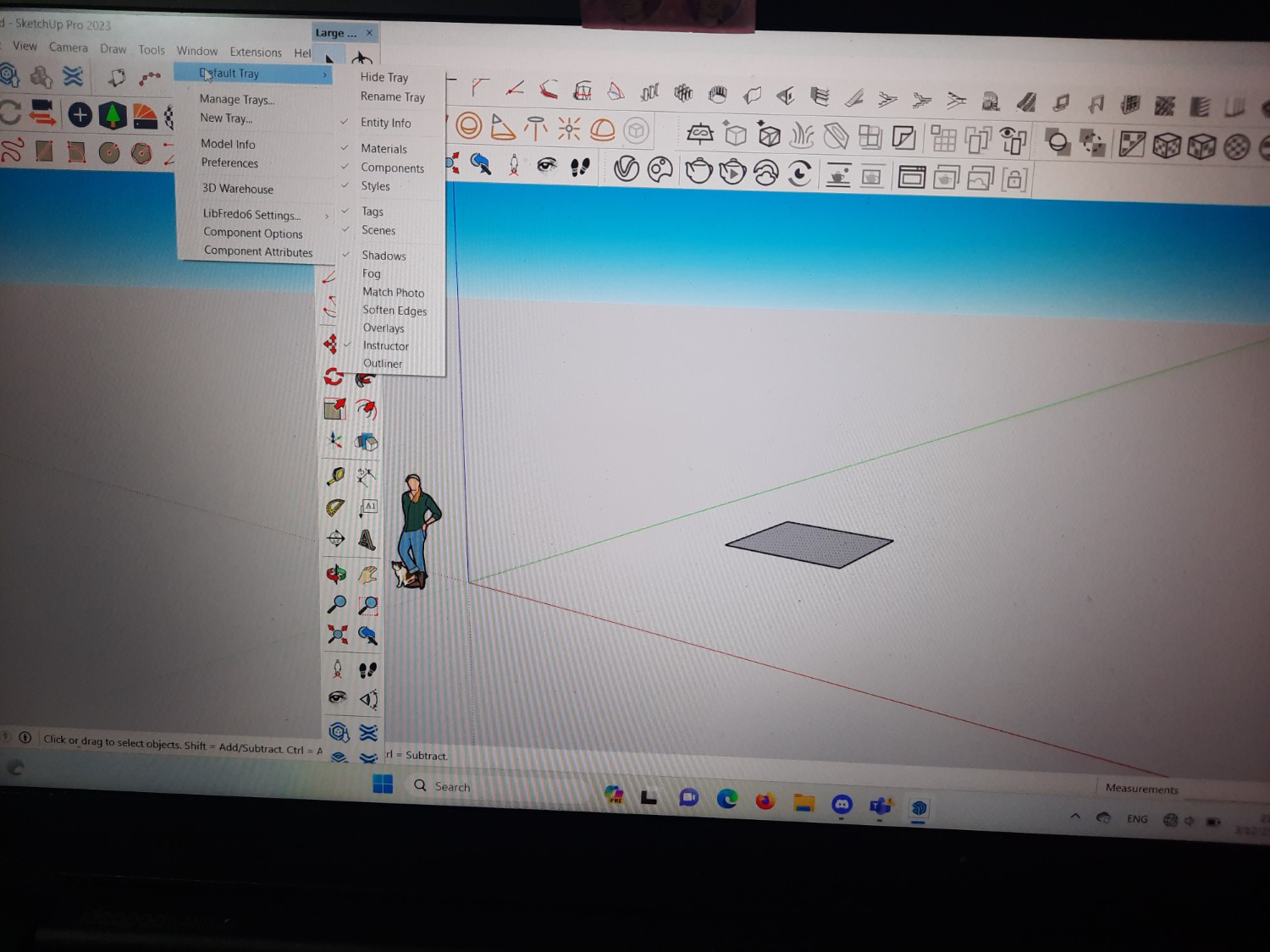The height and width of the screenshot is (952, 1270).
Task: Open the Extensions menu
Action: click(x=256, y=52)
